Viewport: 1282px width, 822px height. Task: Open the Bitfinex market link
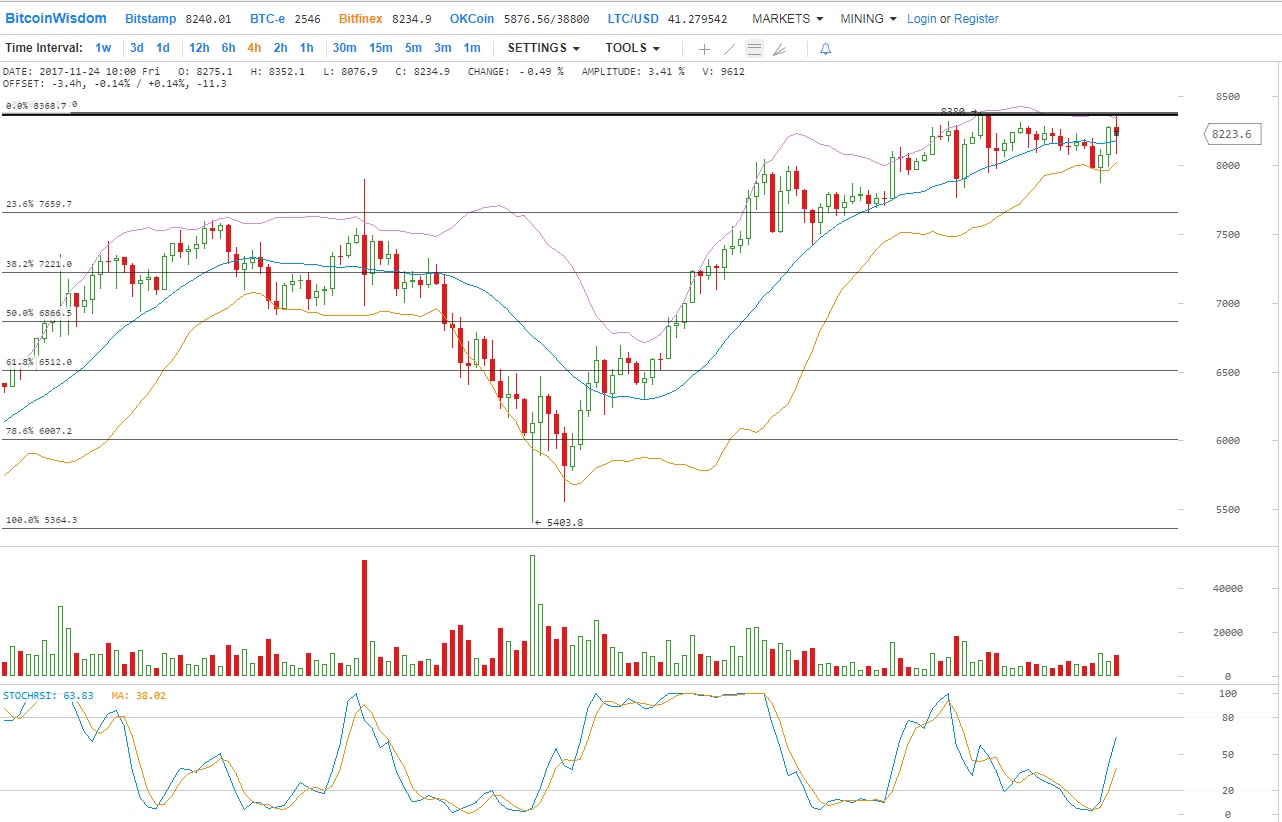(x=361, y=19)
